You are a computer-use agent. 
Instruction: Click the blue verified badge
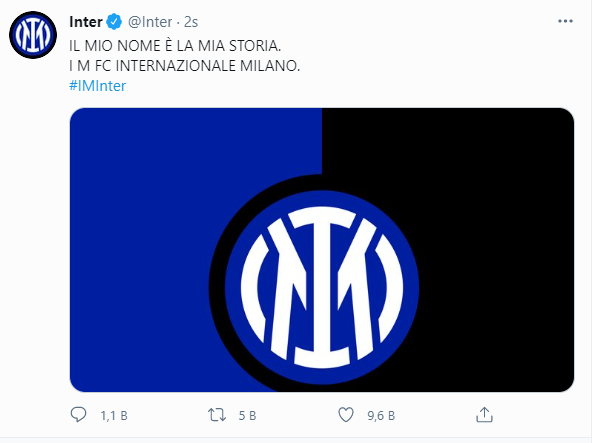[x=115, y=22]
